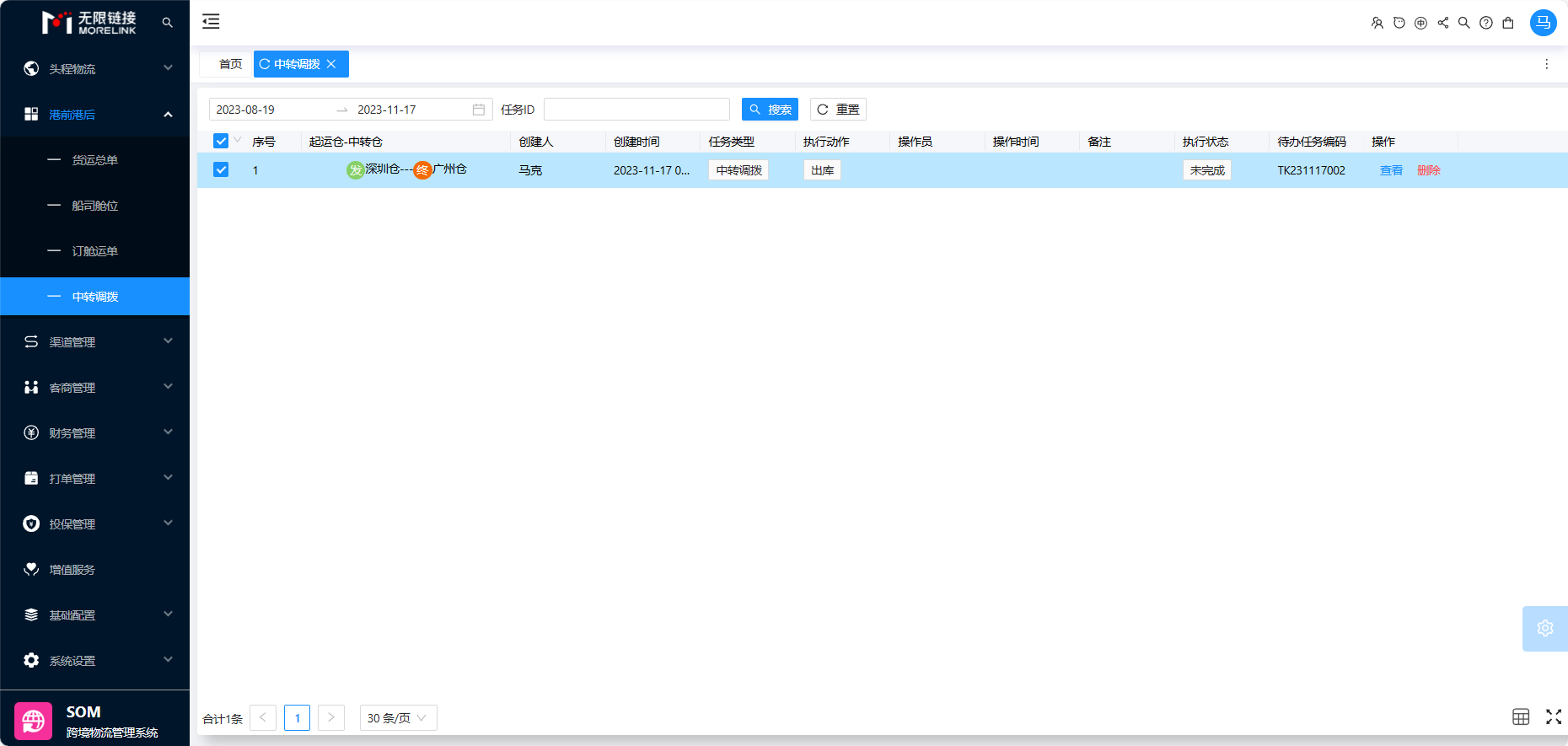This screenshot has height=746, width=1568.
Task: Collapse the 港前港后 menu
Action: [x=95, y=114]
